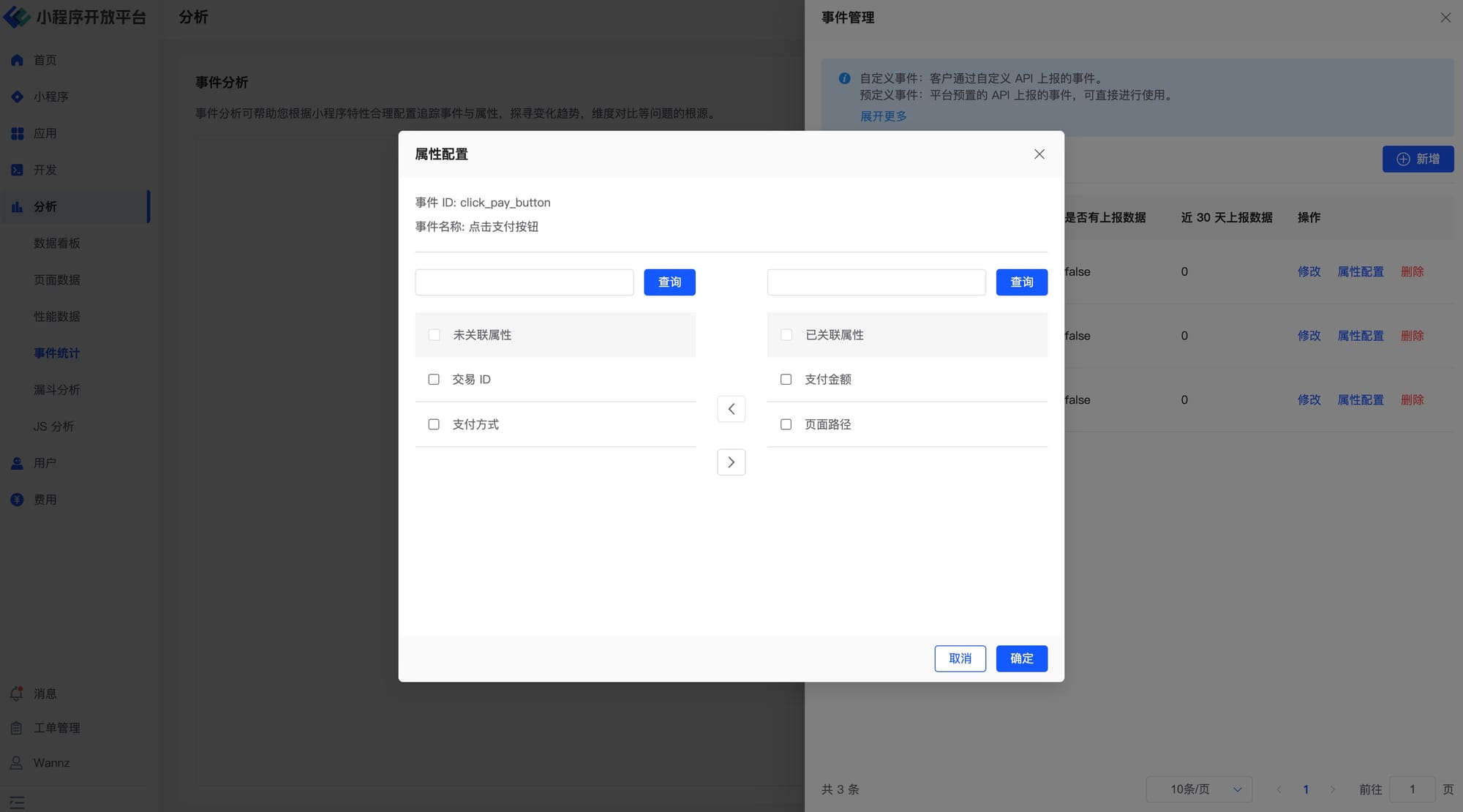Click the 确定 confirm button
Image resolution: width=1463 pixels, height=812 pixels.
[1021, 658]
